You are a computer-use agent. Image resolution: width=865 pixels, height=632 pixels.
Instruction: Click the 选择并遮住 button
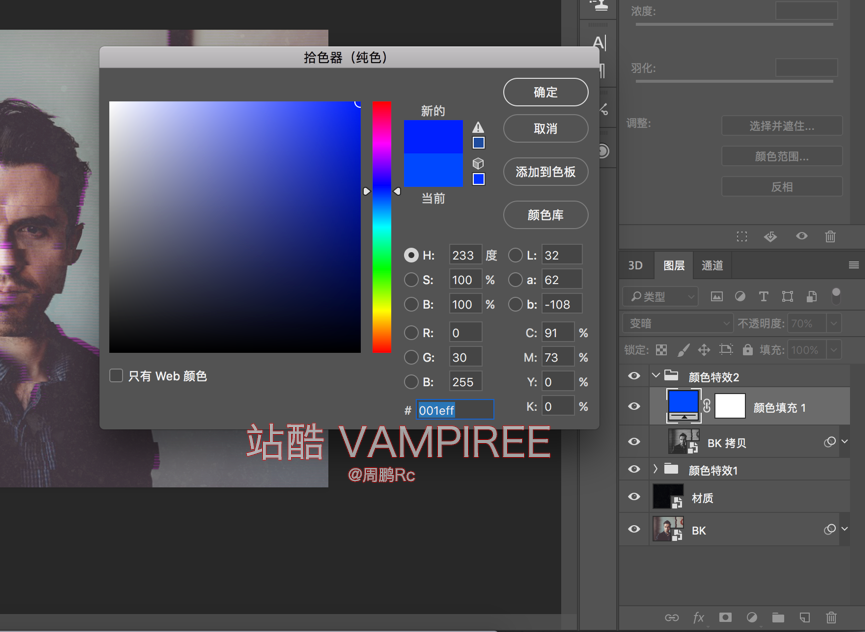click(x=782, y=126)
